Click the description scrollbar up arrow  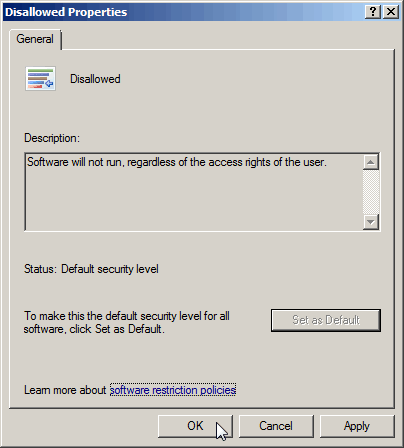tap(371, 162)
